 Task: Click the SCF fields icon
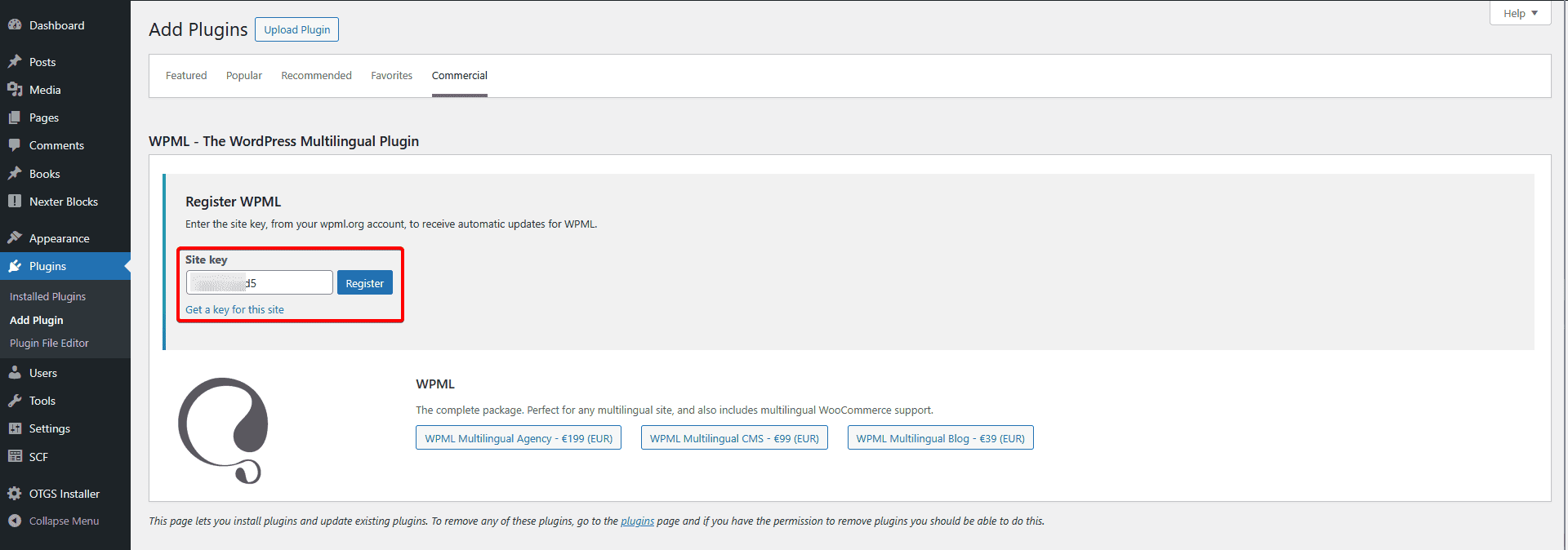pos(15,456)
